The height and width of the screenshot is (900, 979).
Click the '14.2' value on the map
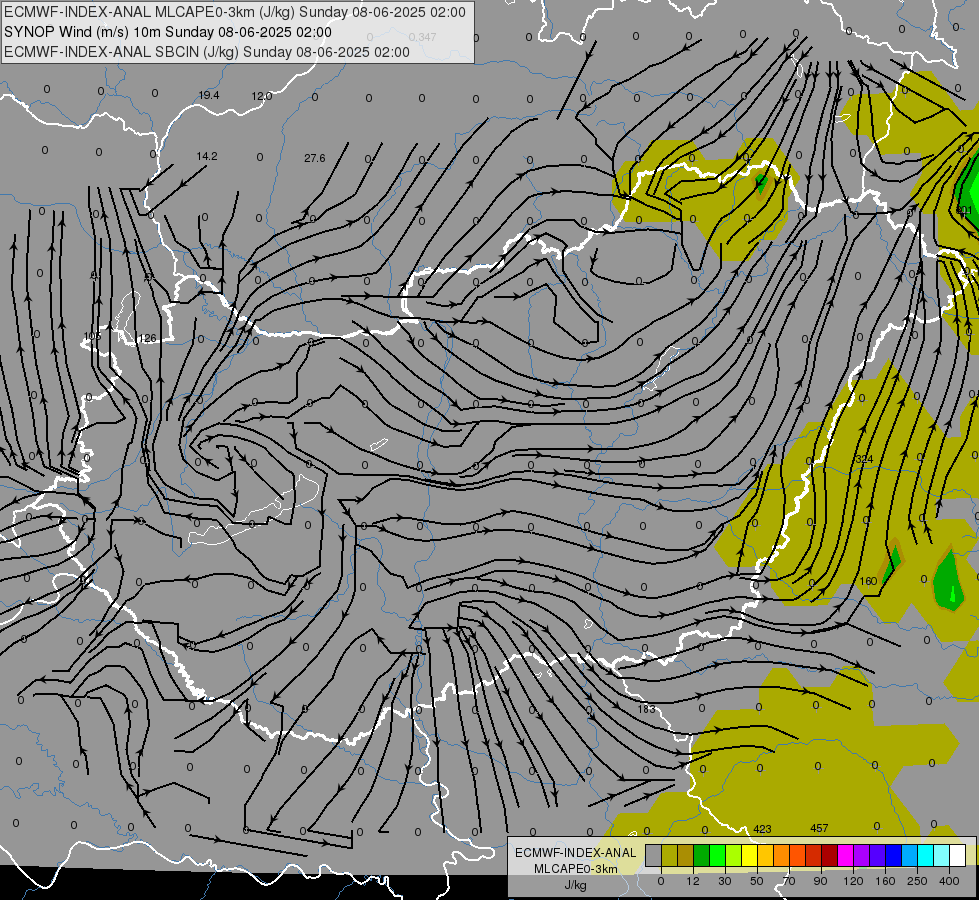point(207,156)
